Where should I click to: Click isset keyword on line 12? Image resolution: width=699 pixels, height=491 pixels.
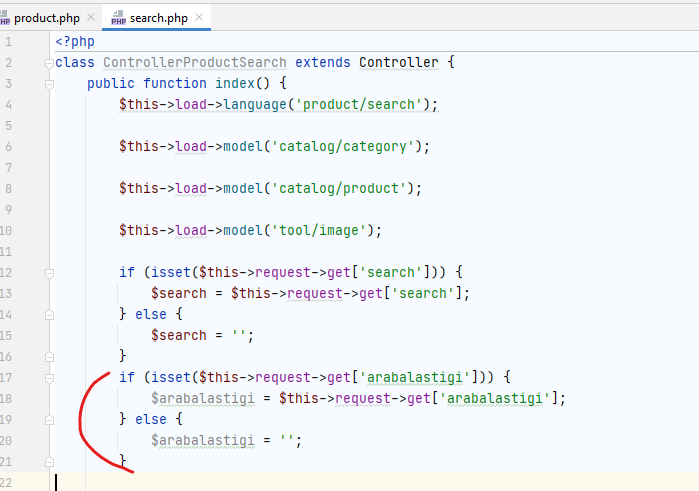[171, 272]
